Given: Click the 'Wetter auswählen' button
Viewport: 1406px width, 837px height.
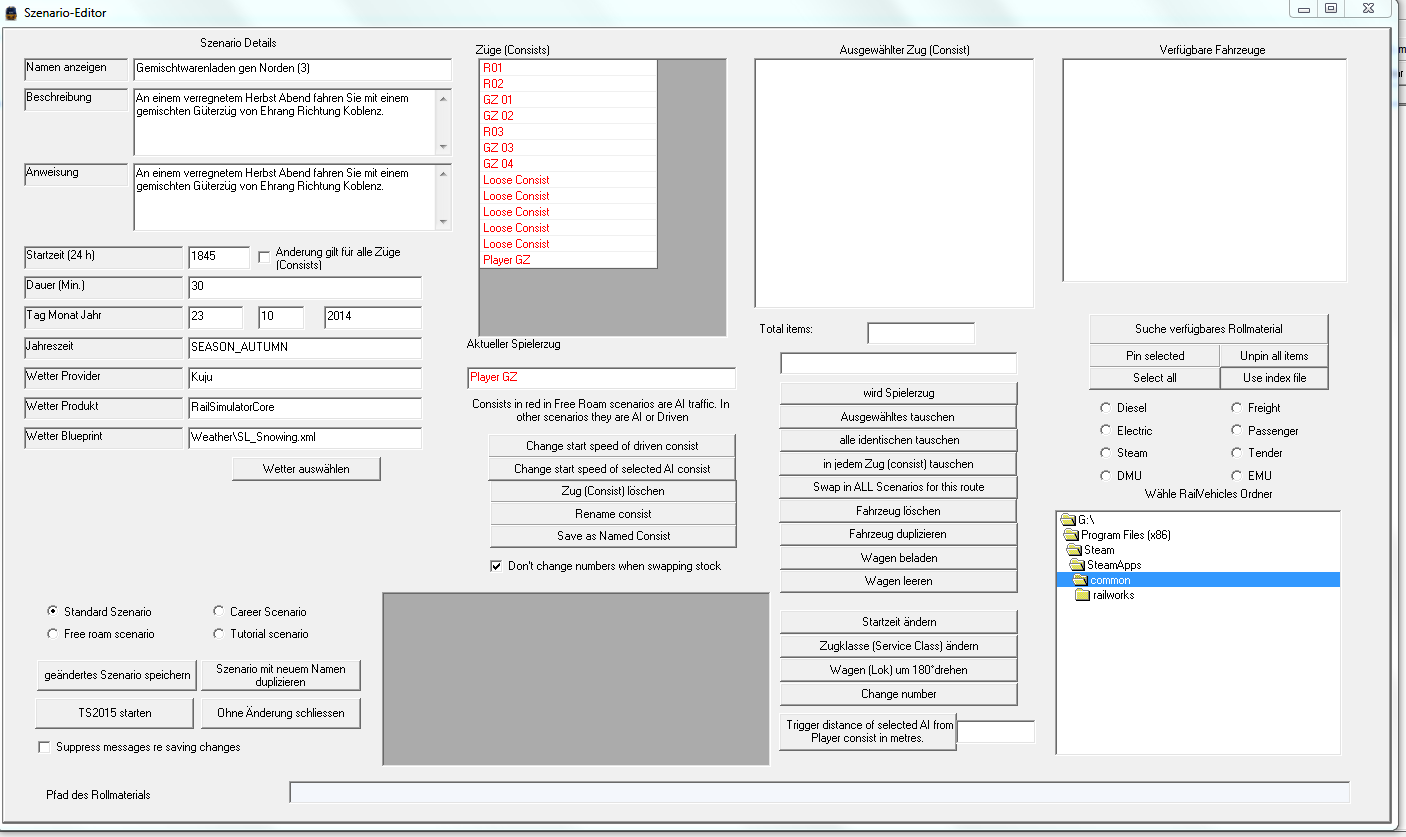Looking at the screenshot, I should coord(306,469).
